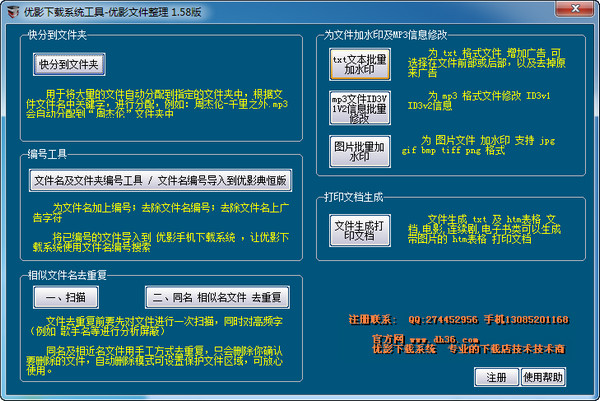Click the 手机13085201168 phone number text
This screenshot has width=600, height=401.
click(526, 319)
